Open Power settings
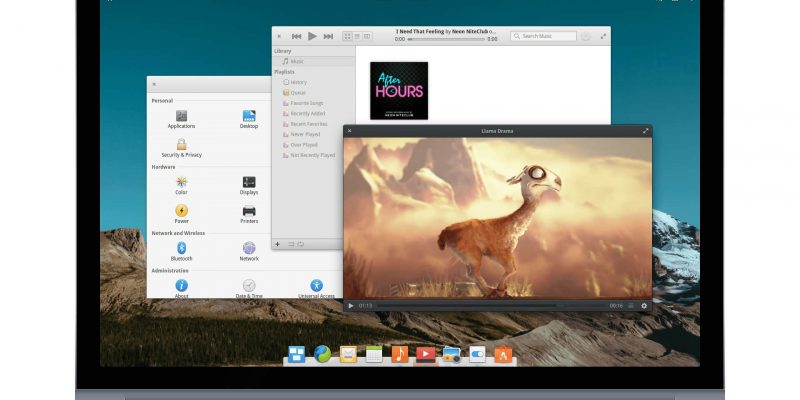 coord(181,214)
